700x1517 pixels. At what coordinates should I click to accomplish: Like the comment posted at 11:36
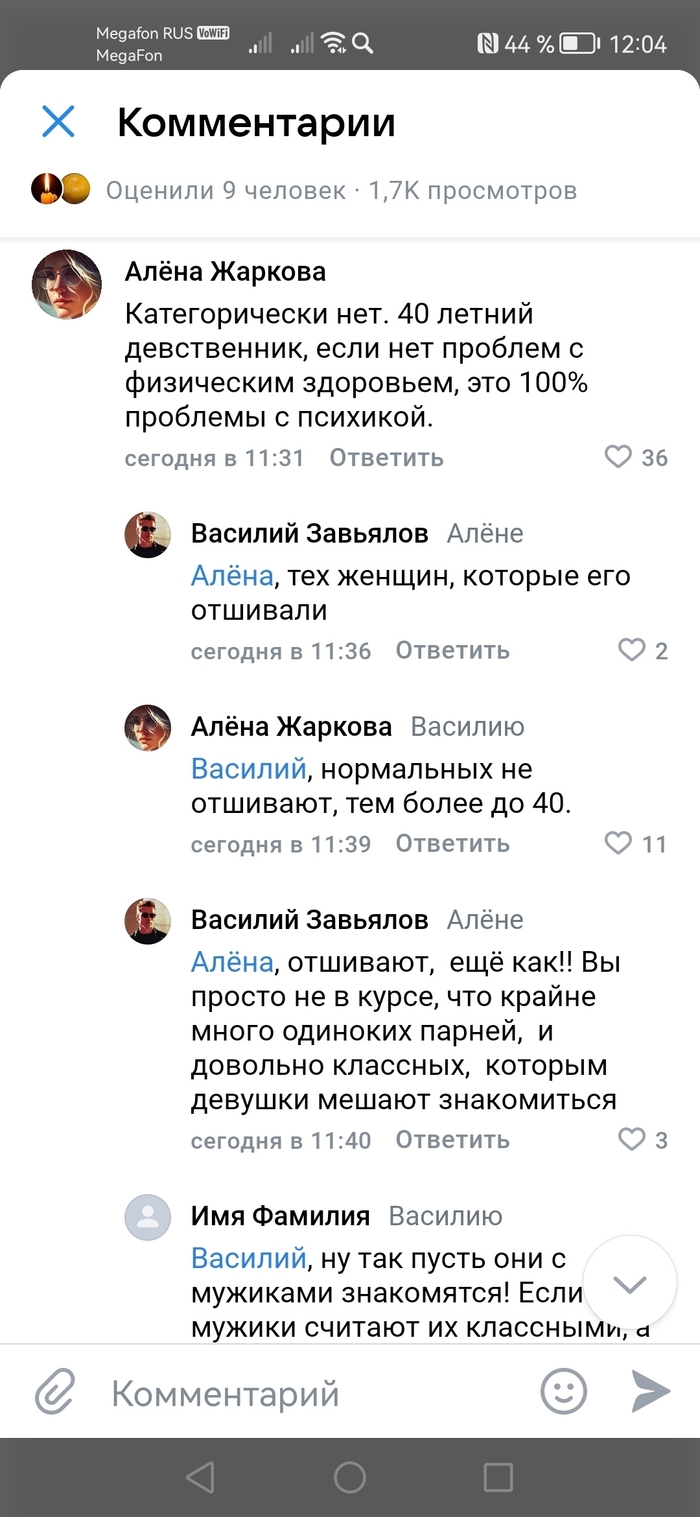pyautogui.click(x=631, y=650)
